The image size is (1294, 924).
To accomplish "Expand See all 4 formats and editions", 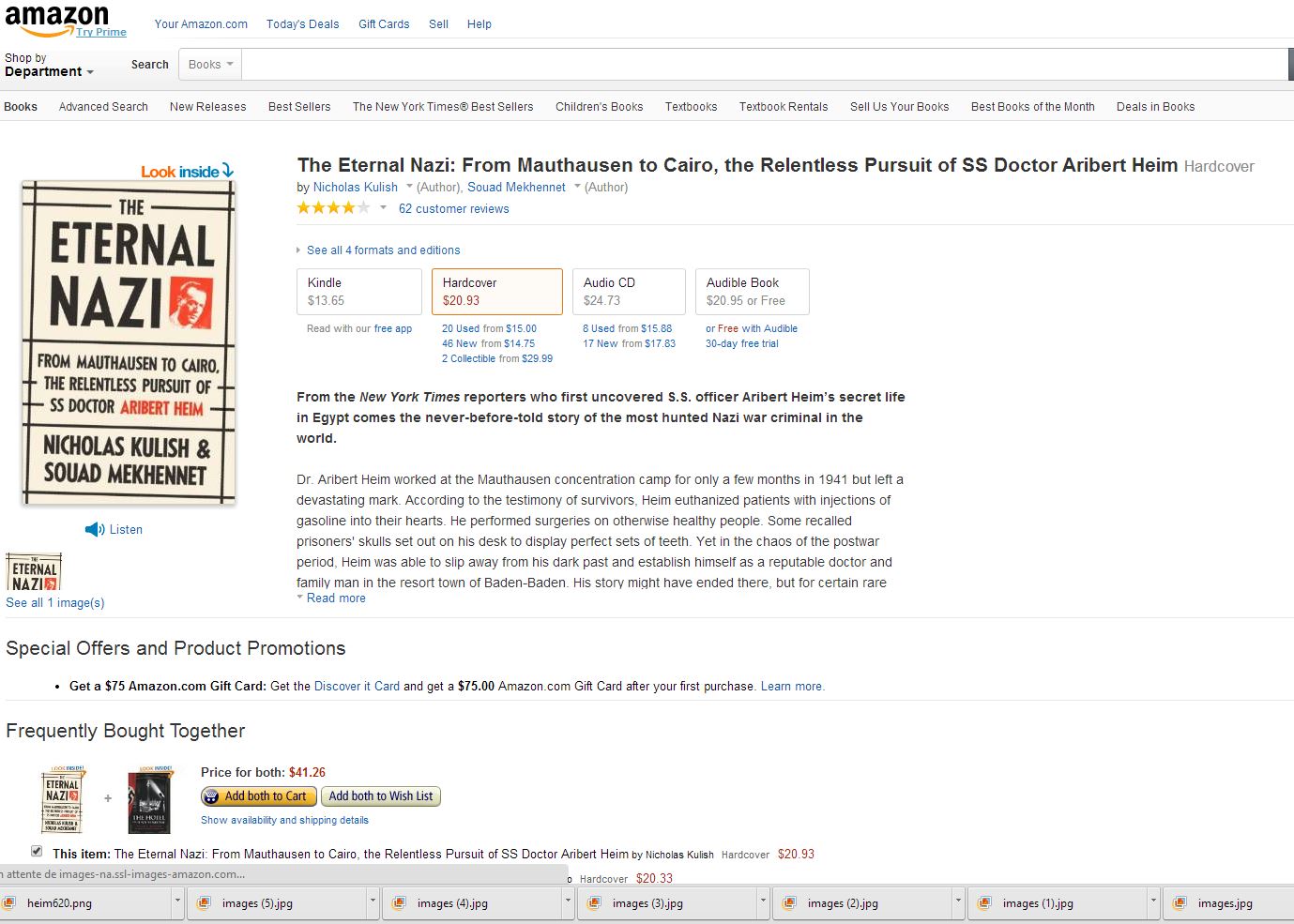I will [x=383, y=250].
